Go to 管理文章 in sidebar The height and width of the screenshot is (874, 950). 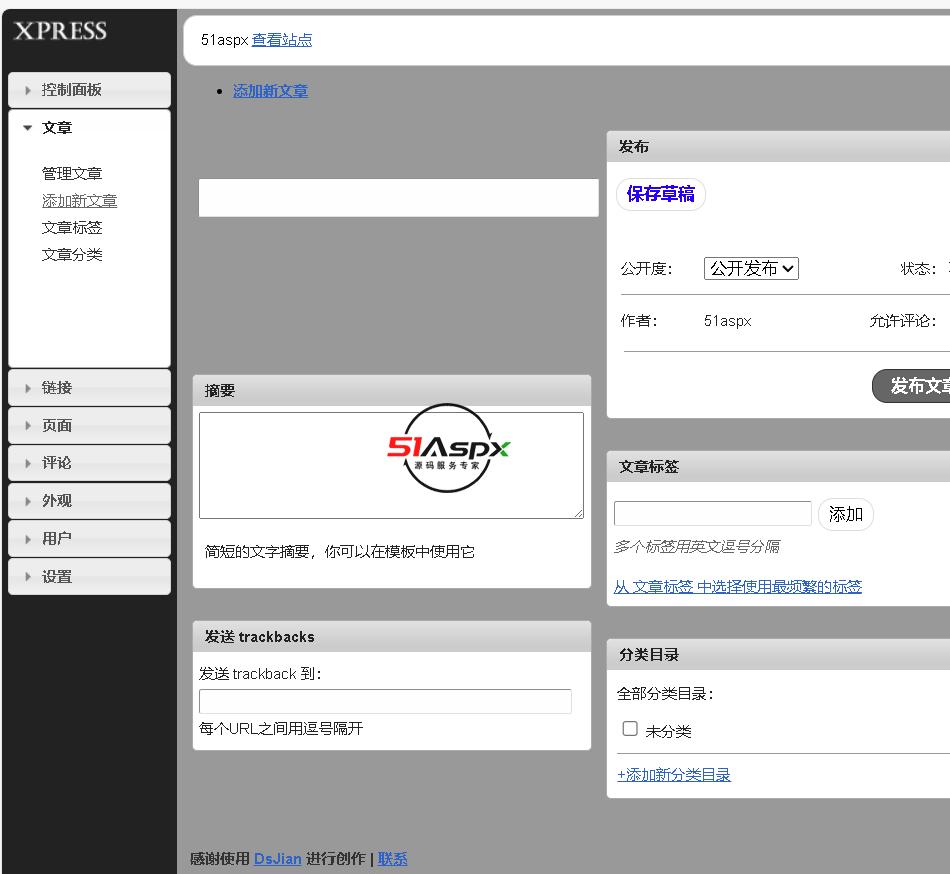click(x=72, y=174)
